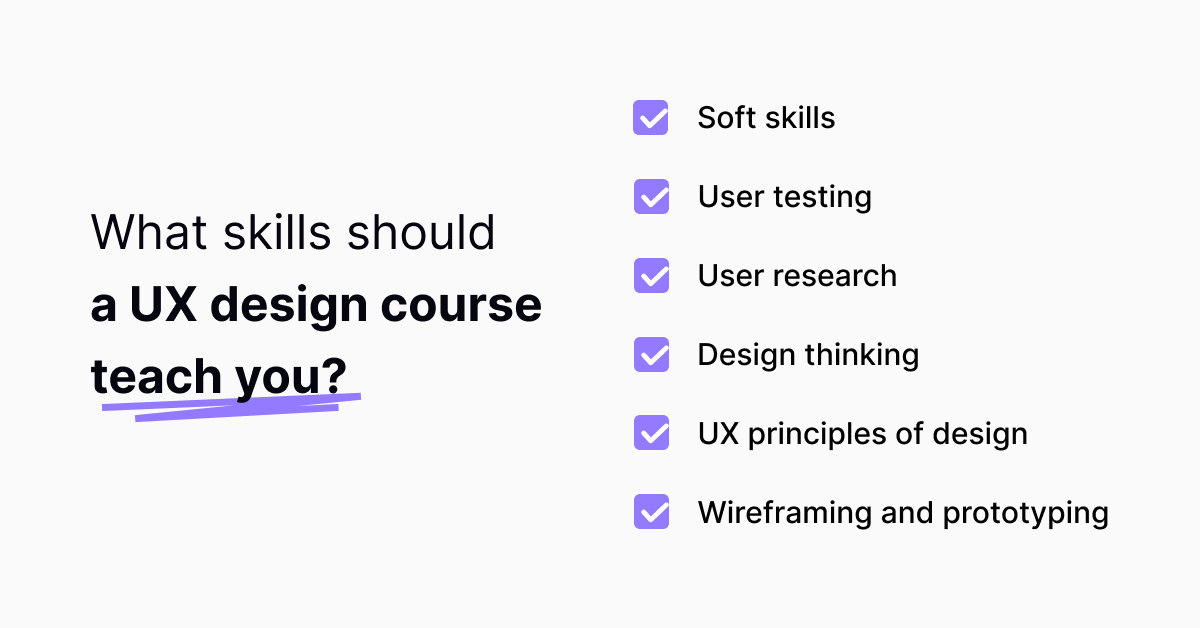This screenshot has height=628, width=1200.
Task: Uncheck the Soft skills checkbox
Action: point(651,118)
